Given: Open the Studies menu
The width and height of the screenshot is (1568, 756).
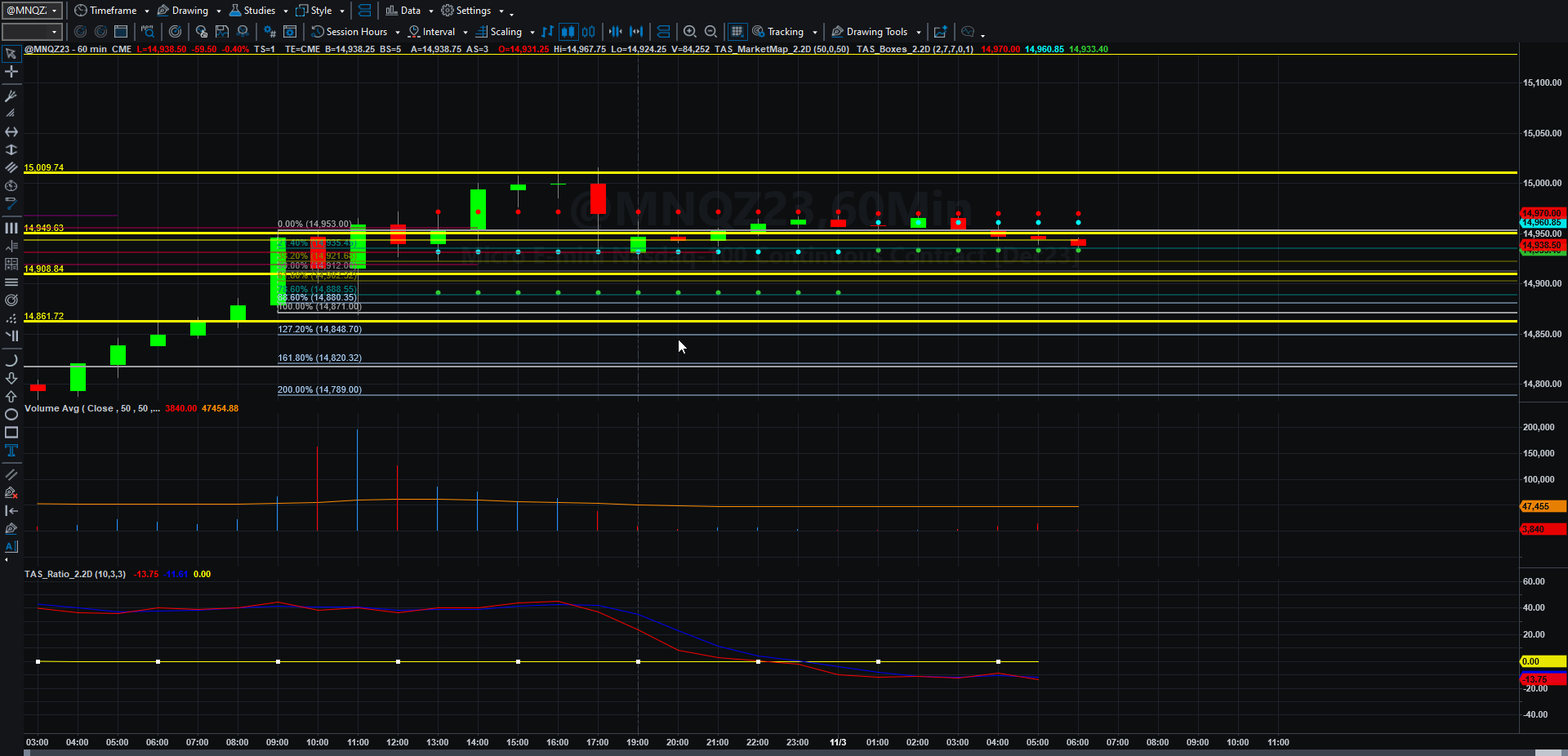Looking at the screenshot, I should tap(258, 11).
